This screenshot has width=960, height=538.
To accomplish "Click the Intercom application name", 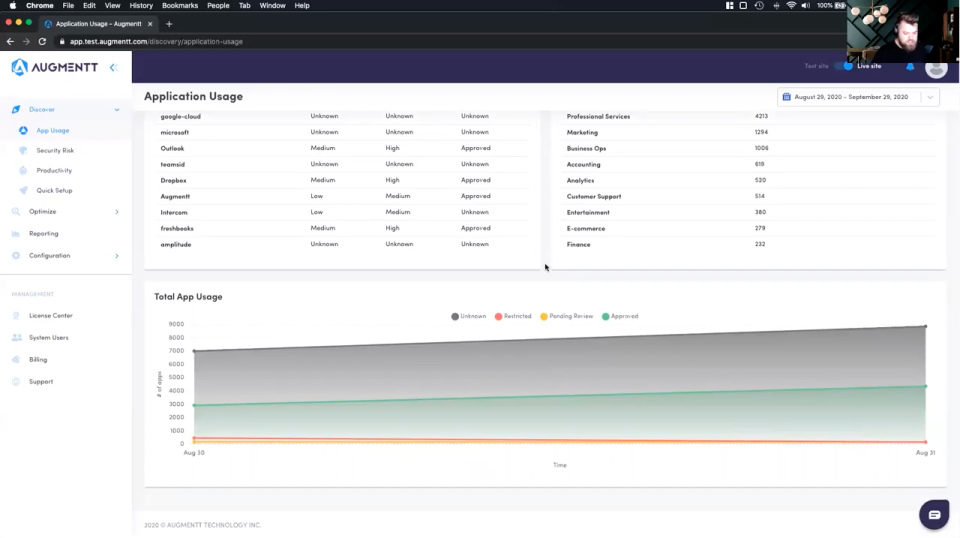I will coord(174,212).
